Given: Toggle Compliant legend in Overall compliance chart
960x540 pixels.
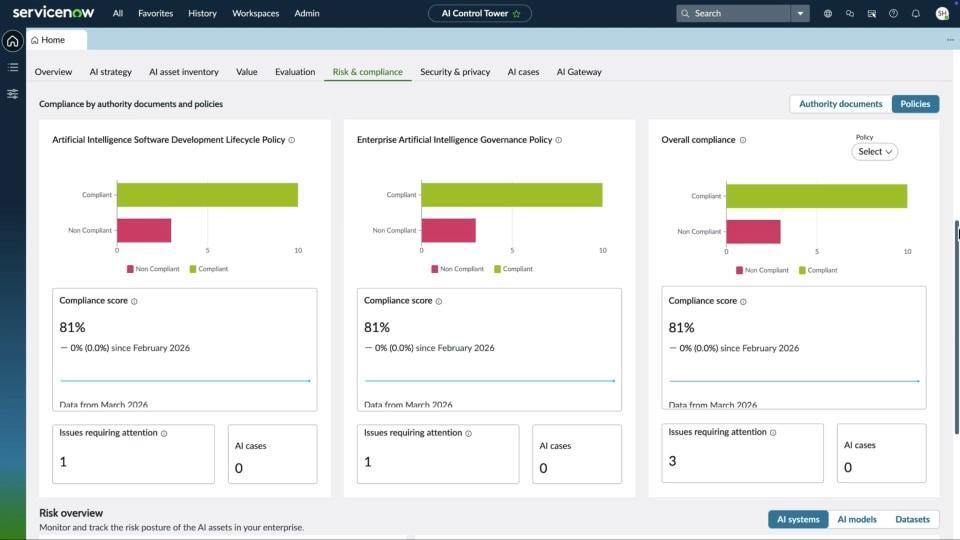Looking at the screenshot, I should click(818, 270).
